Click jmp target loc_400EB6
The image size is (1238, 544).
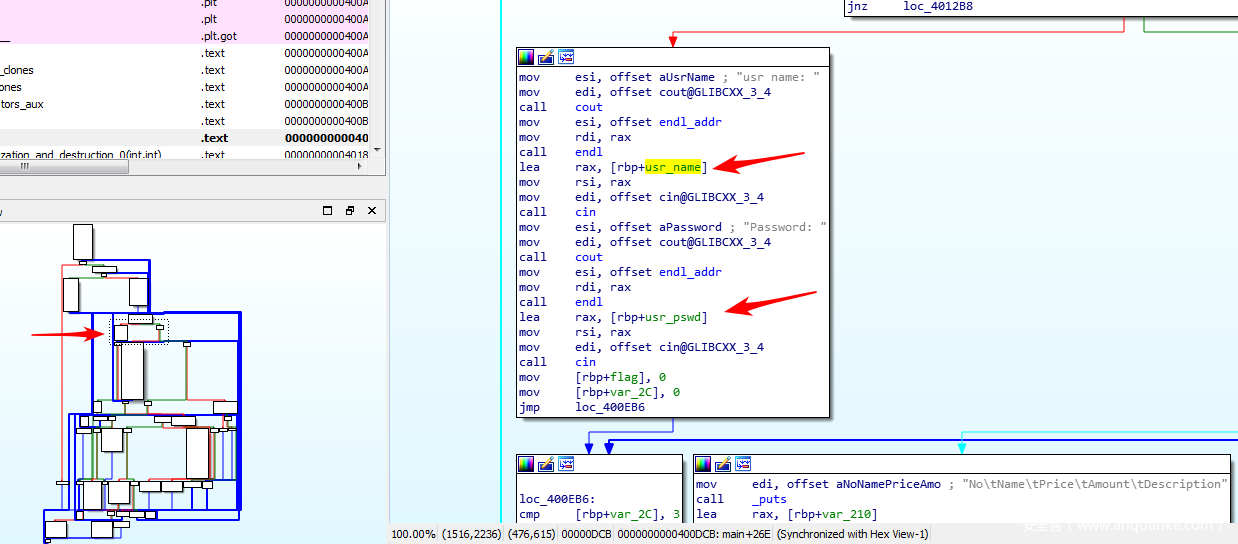pos(610,407)
